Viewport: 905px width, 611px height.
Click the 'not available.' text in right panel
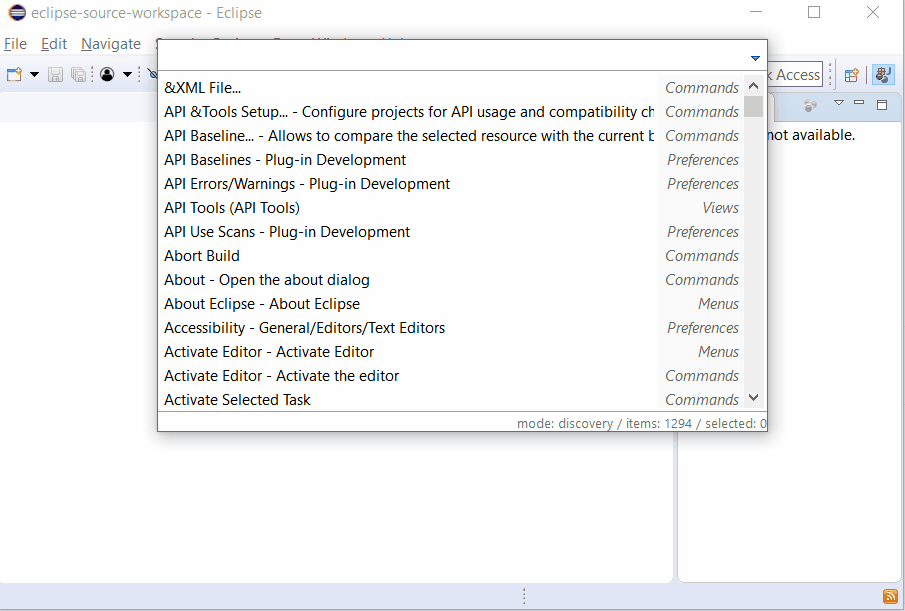811,135
